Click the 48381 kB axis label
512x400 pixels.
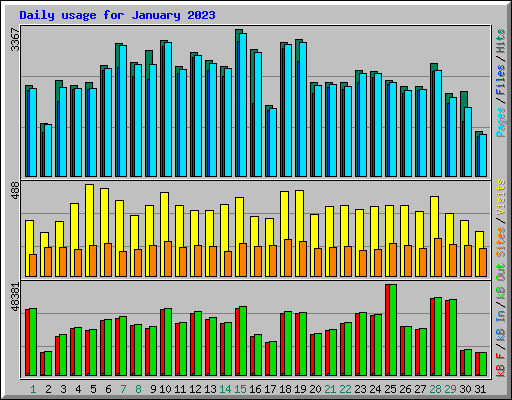(15, 297)
